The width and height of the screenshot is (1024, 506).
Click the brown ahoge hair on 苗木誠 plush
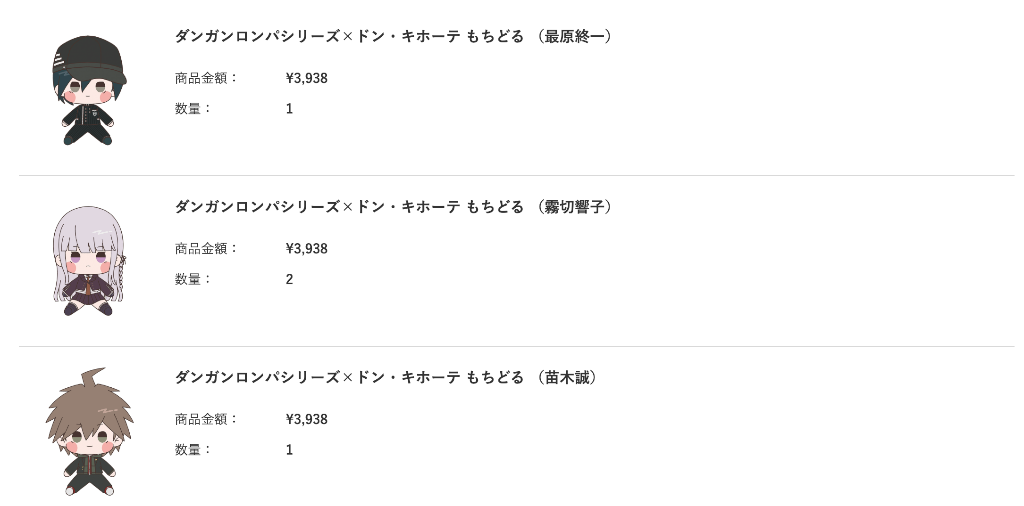(93, 377)
